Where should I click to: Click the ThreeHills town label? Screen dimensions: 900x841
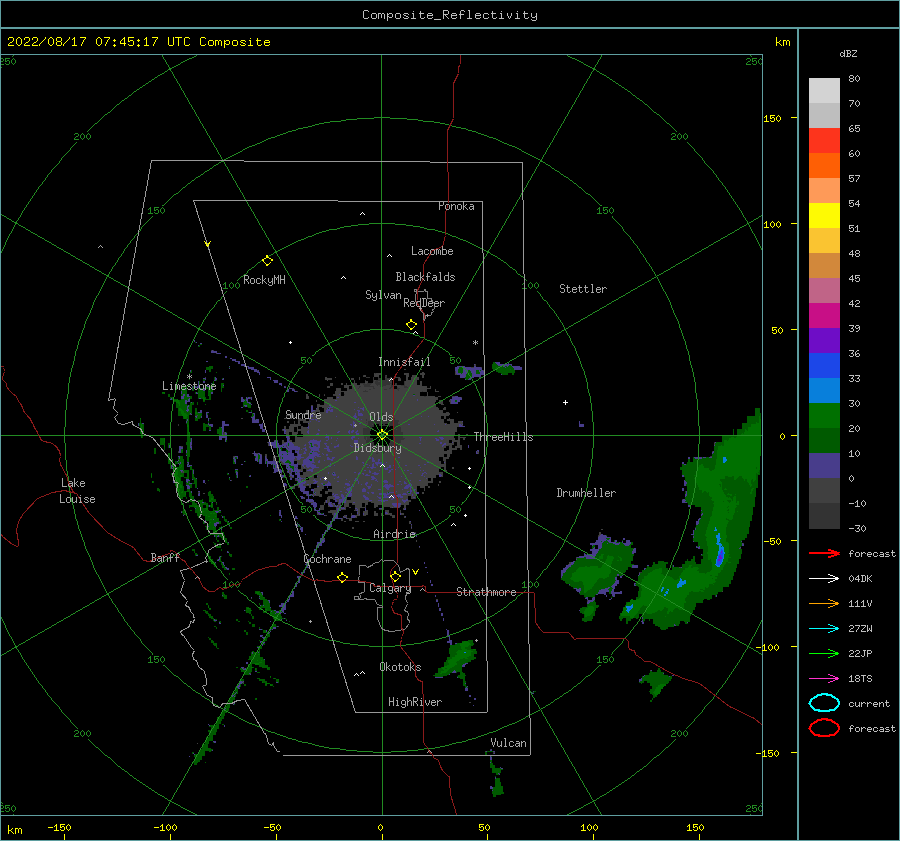[503, 437]
